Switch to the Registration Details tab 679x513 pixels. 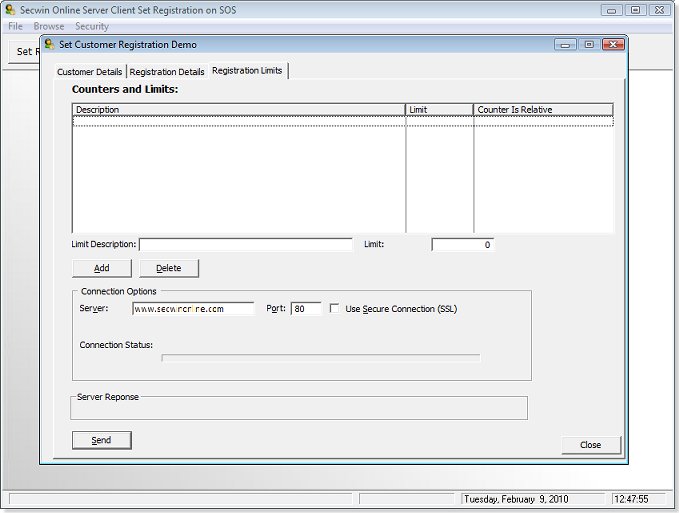coord(167,72)
